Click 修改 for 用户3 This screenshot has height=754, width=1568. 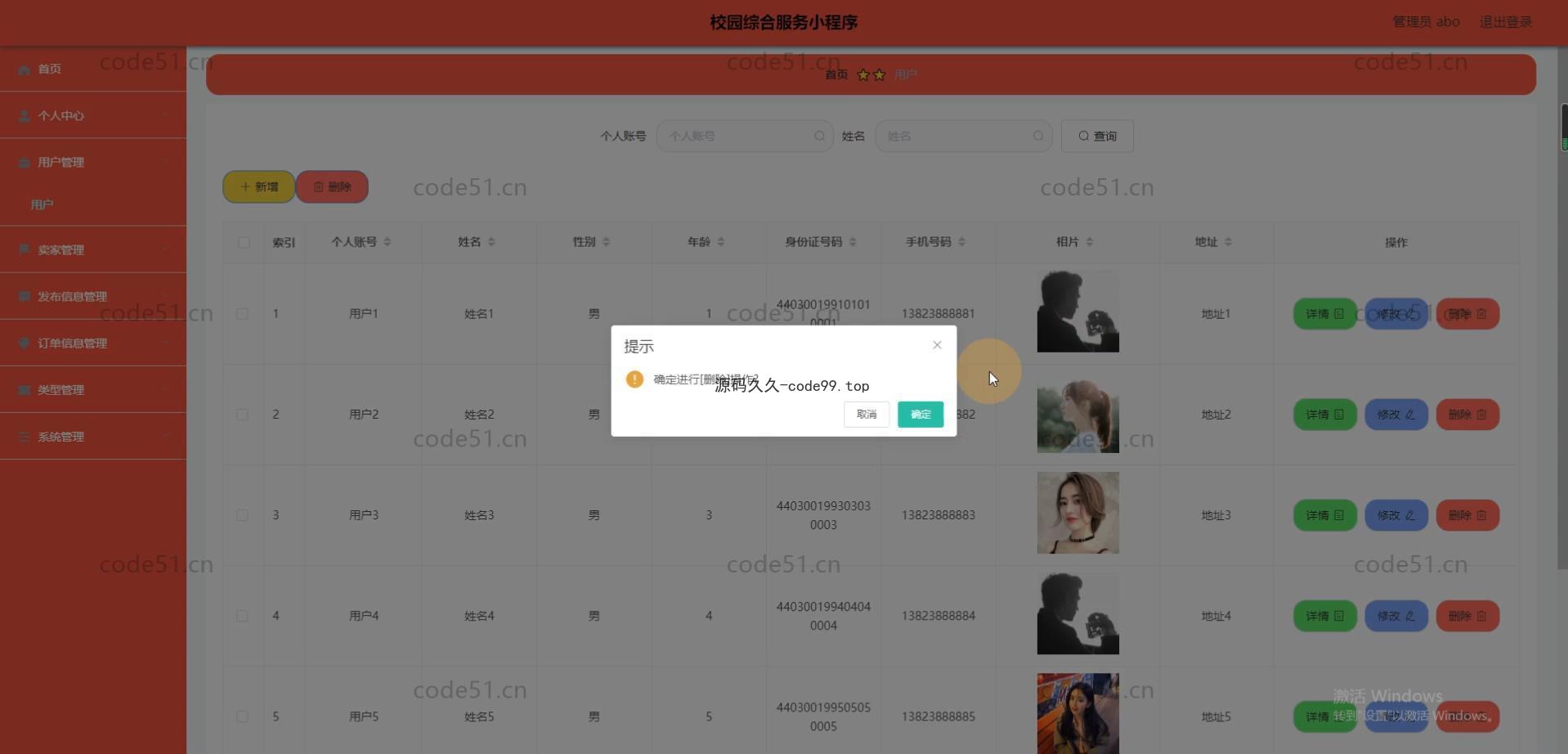point(1396,515)
